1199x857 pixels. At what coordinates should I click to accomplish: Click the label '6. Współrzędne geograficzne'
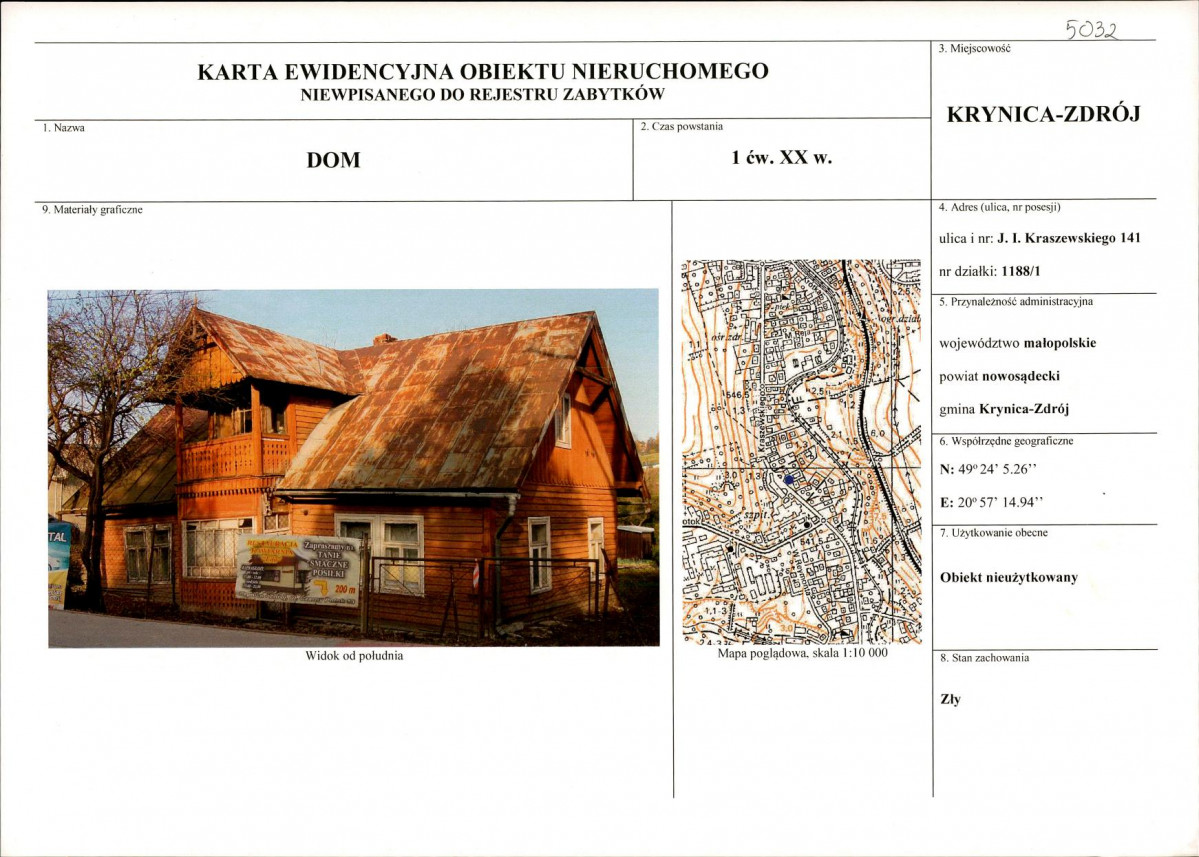pos(1006,441)
